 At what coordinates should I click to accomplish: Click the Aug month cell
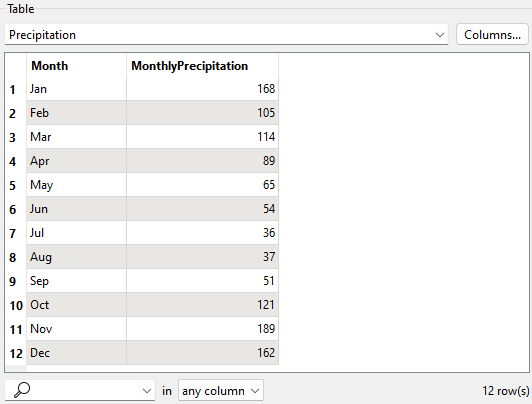point(76,257)
